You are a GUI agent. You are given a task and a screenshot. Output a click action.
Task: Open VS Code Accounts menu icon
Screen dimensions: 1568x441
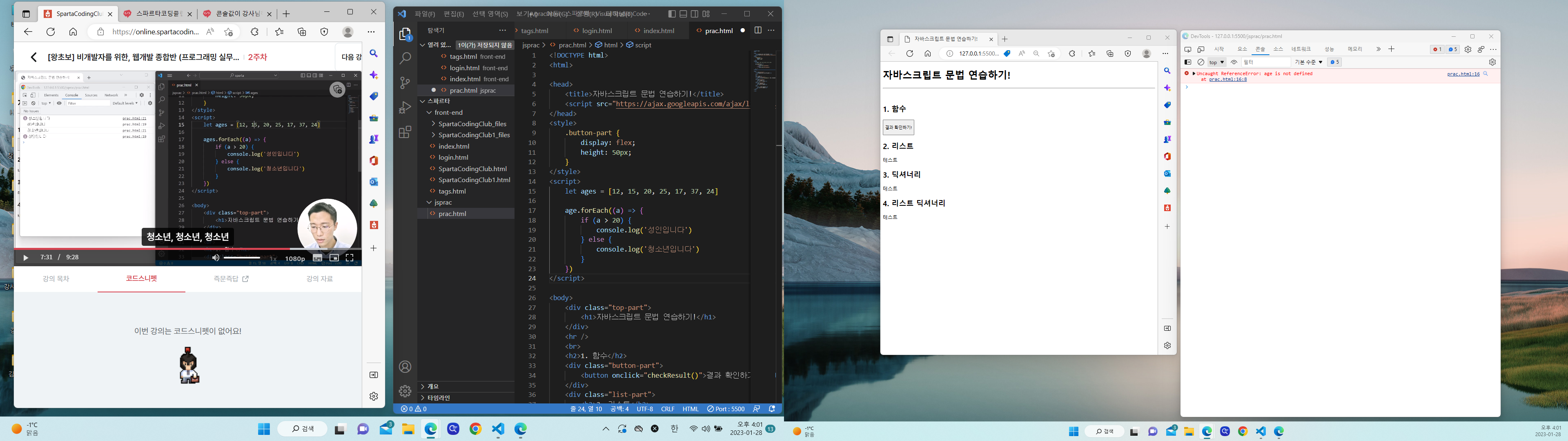[x=405, y=367]
